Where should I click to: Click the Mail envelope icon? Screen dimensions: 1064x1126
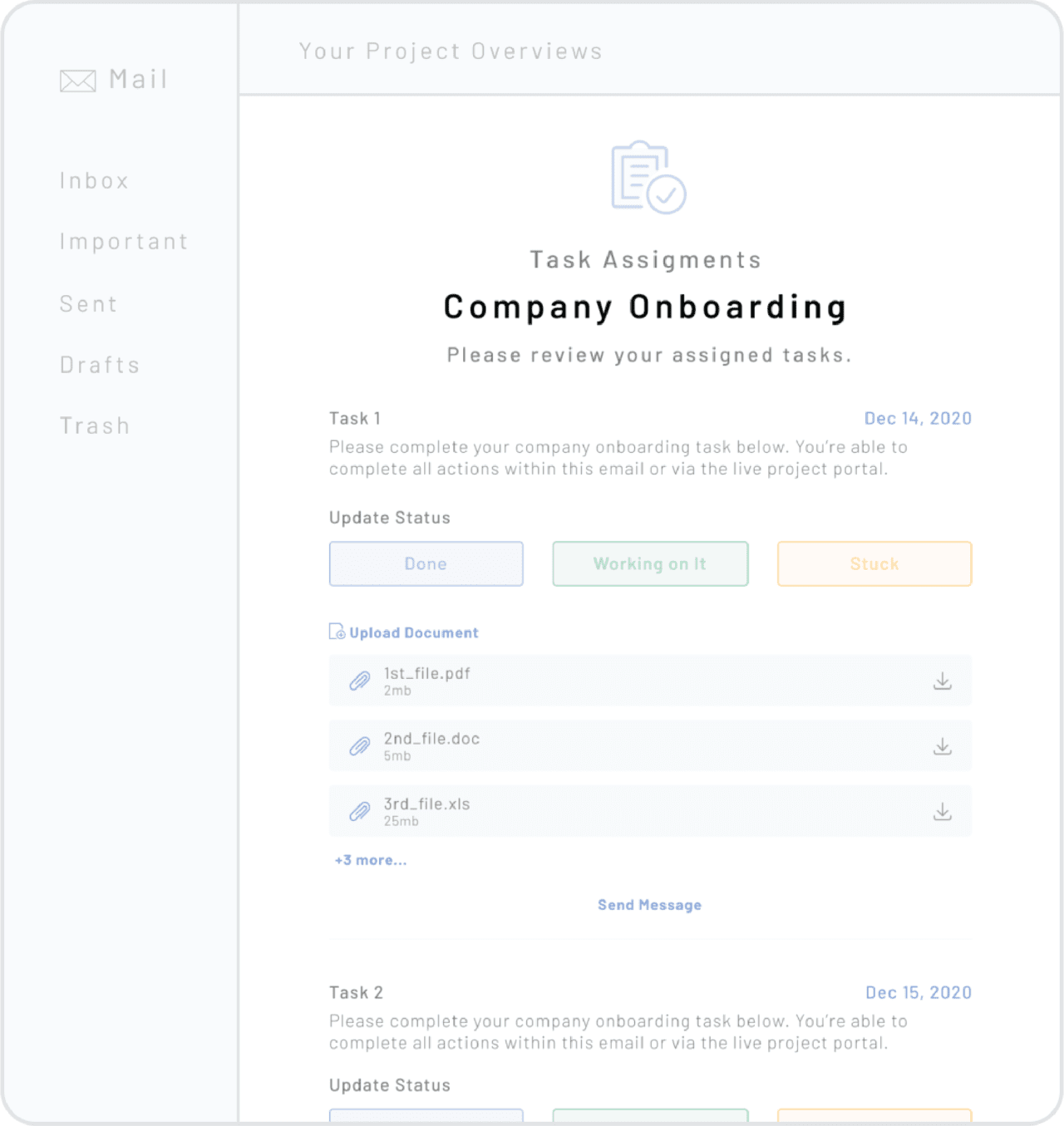(x=77, y=80)
